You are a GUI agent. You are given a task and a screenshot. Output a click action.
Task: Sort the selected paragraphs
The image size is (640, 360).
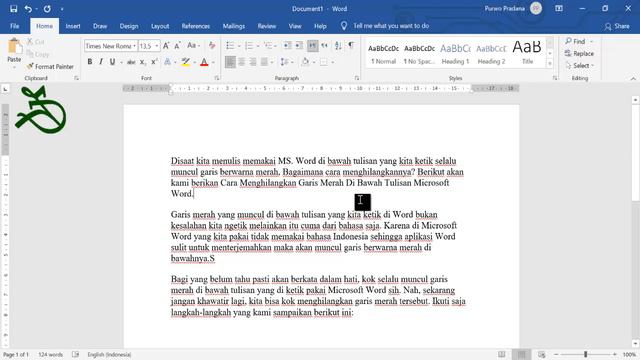pyautogui.click(x=338, y=46)
